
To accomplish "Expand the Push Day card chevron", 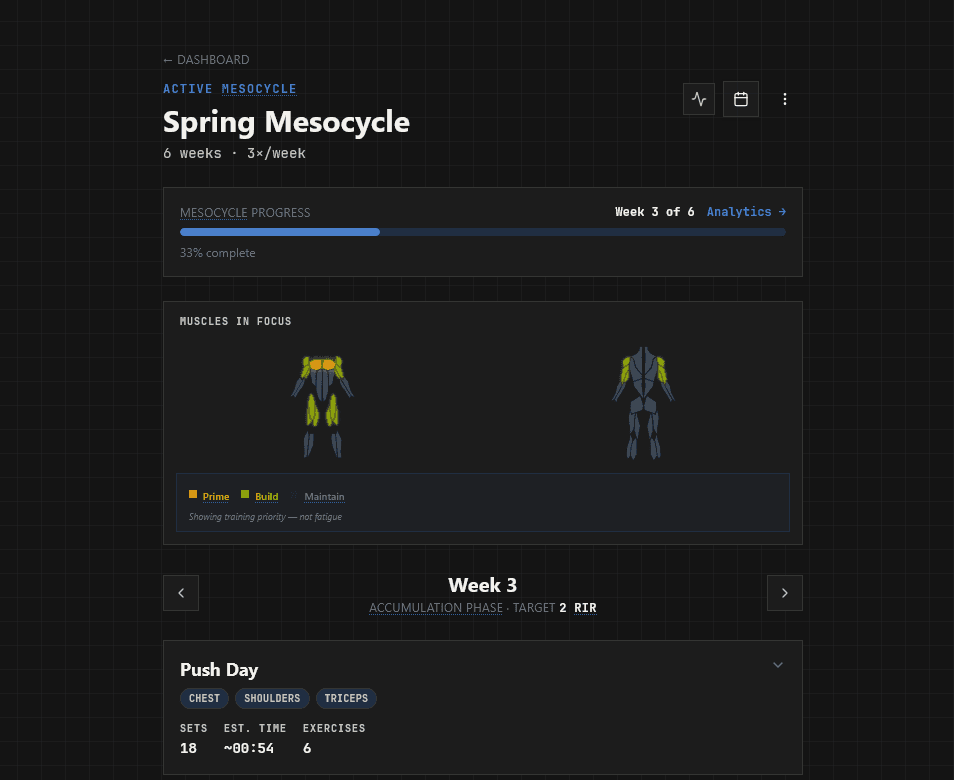I will pyautogui.click(x=778, y=665).
